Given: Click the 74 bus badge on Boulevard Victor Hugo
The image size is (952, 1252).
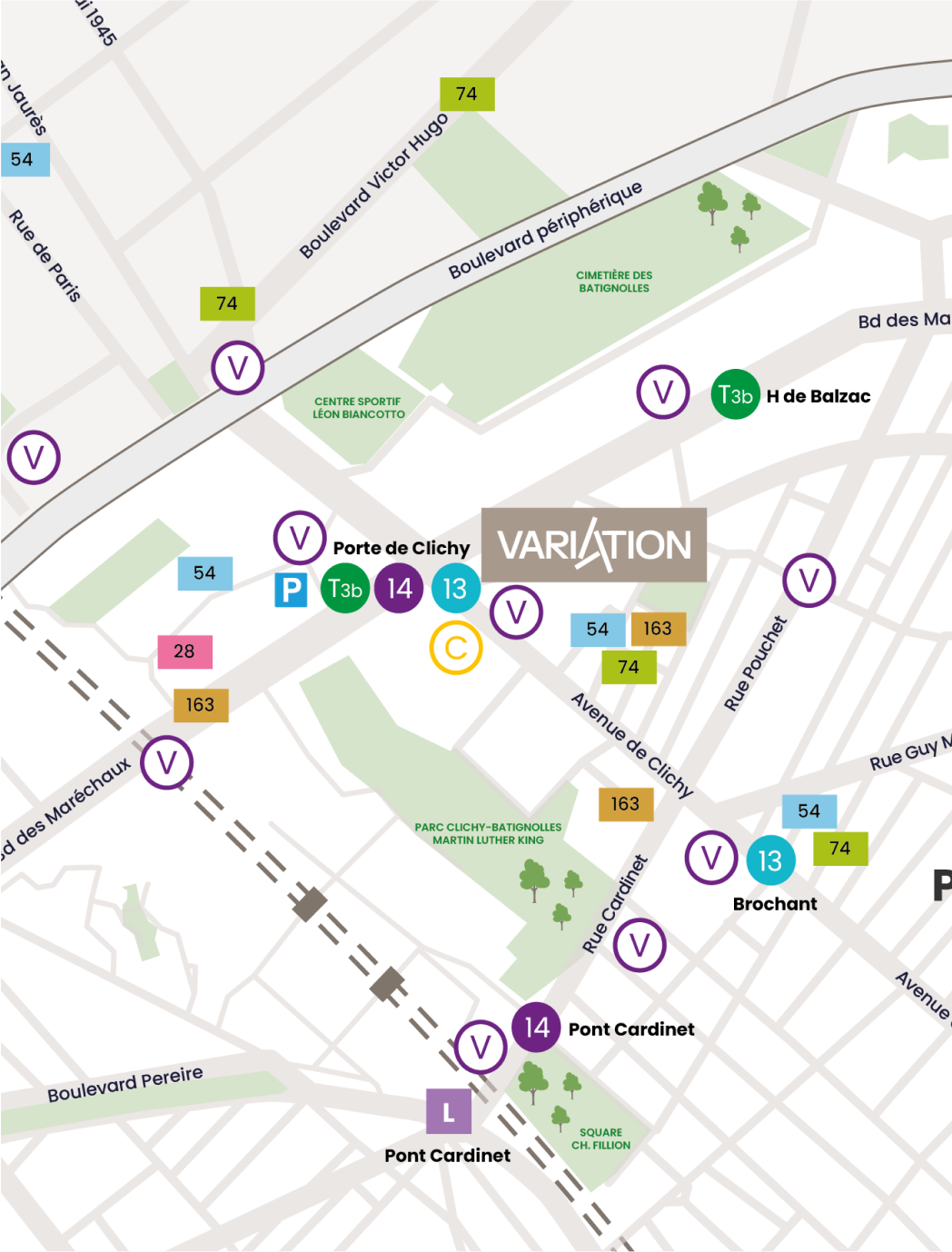Looking at the screenshot, I should click(467, 94).
